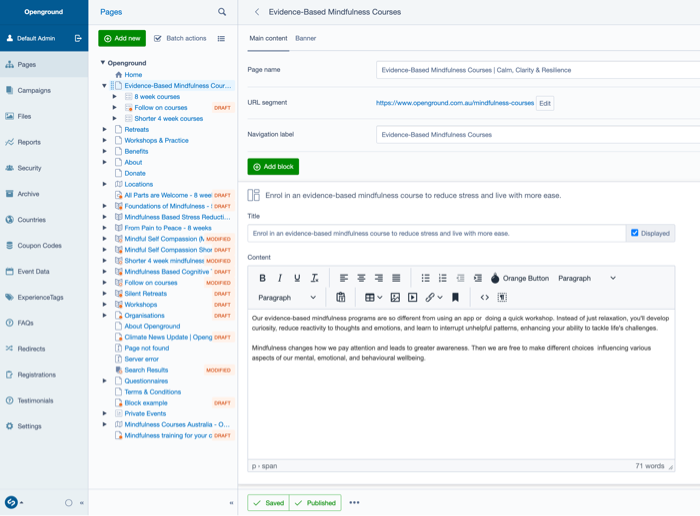Switch the pages panel to list view
Image resolution: width=700 pixels, height=516 pixels.
coord(221,38)
